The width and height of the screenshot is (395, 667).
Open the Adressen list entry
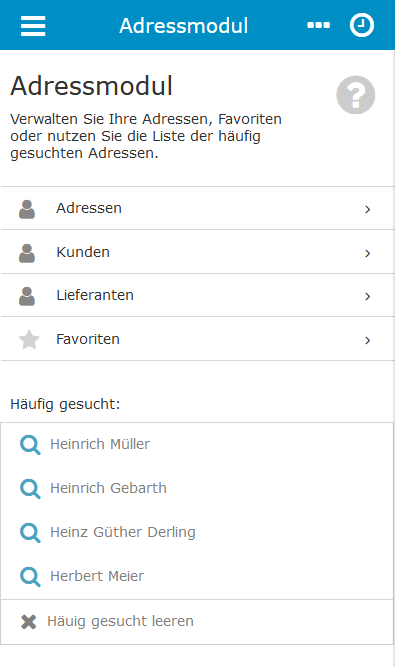click(198, 208)
